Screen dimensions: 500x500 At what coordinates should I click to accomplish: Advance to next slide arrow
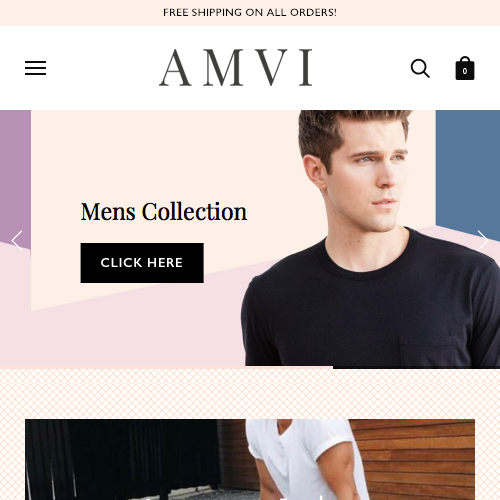pyautogui.click(x=483, y=240)
